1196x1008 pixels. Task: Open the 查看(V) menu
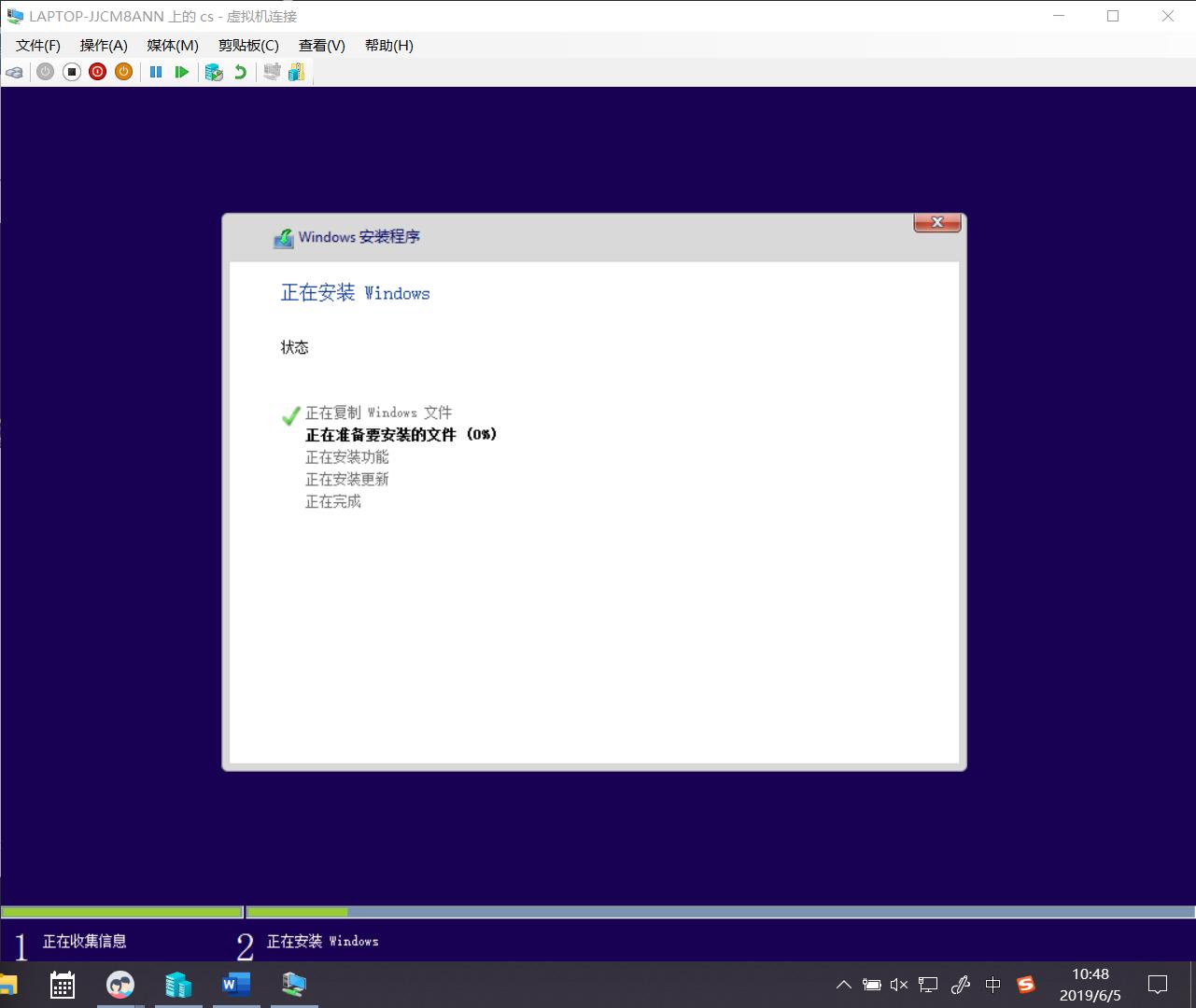click(x=322, y=46)
